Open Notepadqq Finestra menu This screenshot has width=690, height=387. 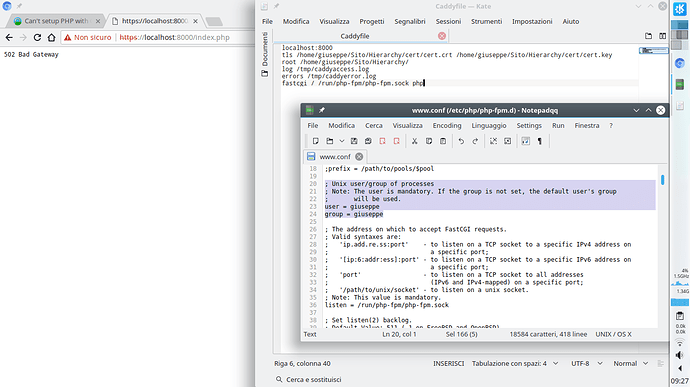[587, 125]
